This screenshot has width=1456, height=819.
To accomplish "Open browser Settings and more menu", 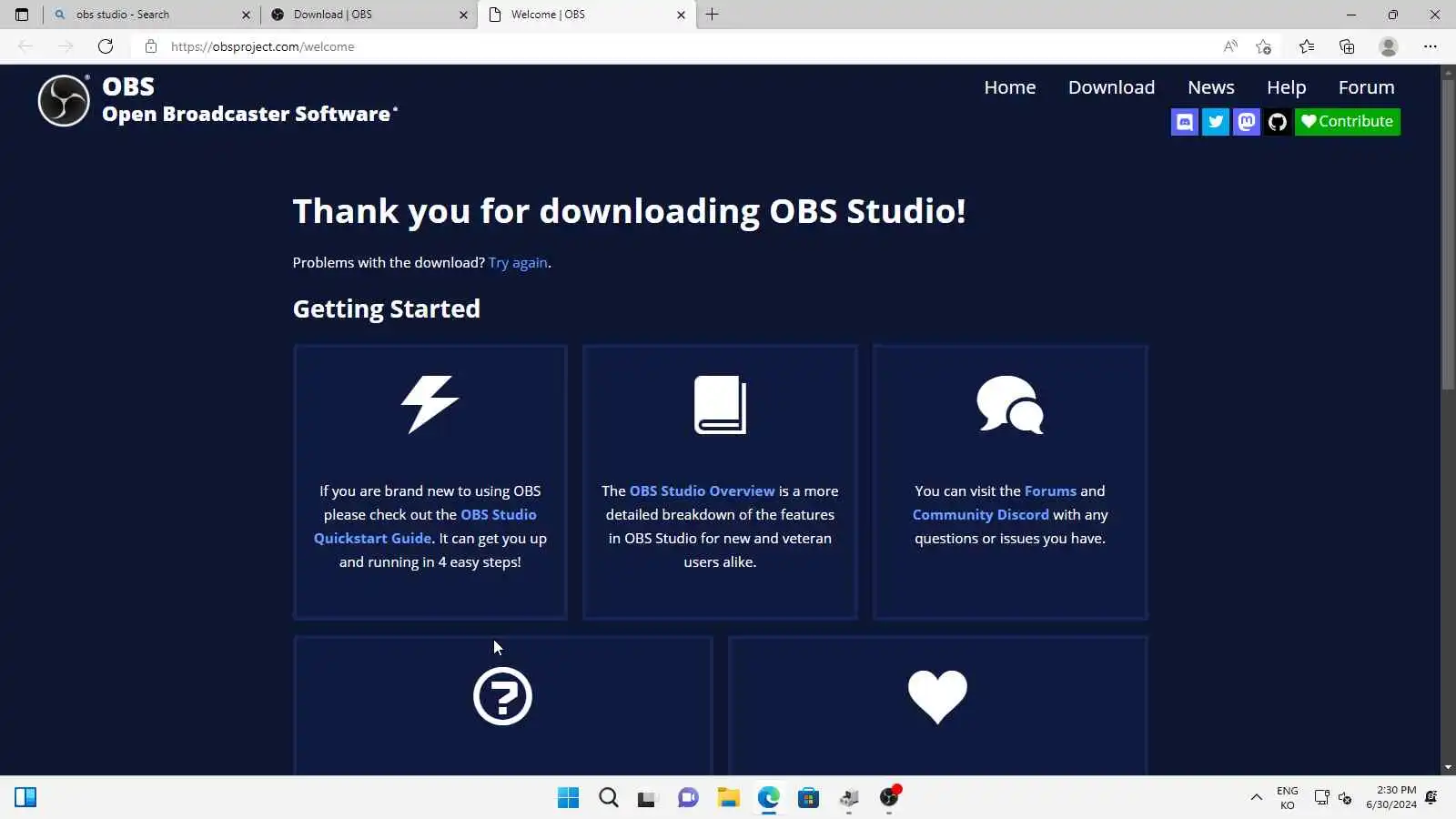I will (1431, 46).
